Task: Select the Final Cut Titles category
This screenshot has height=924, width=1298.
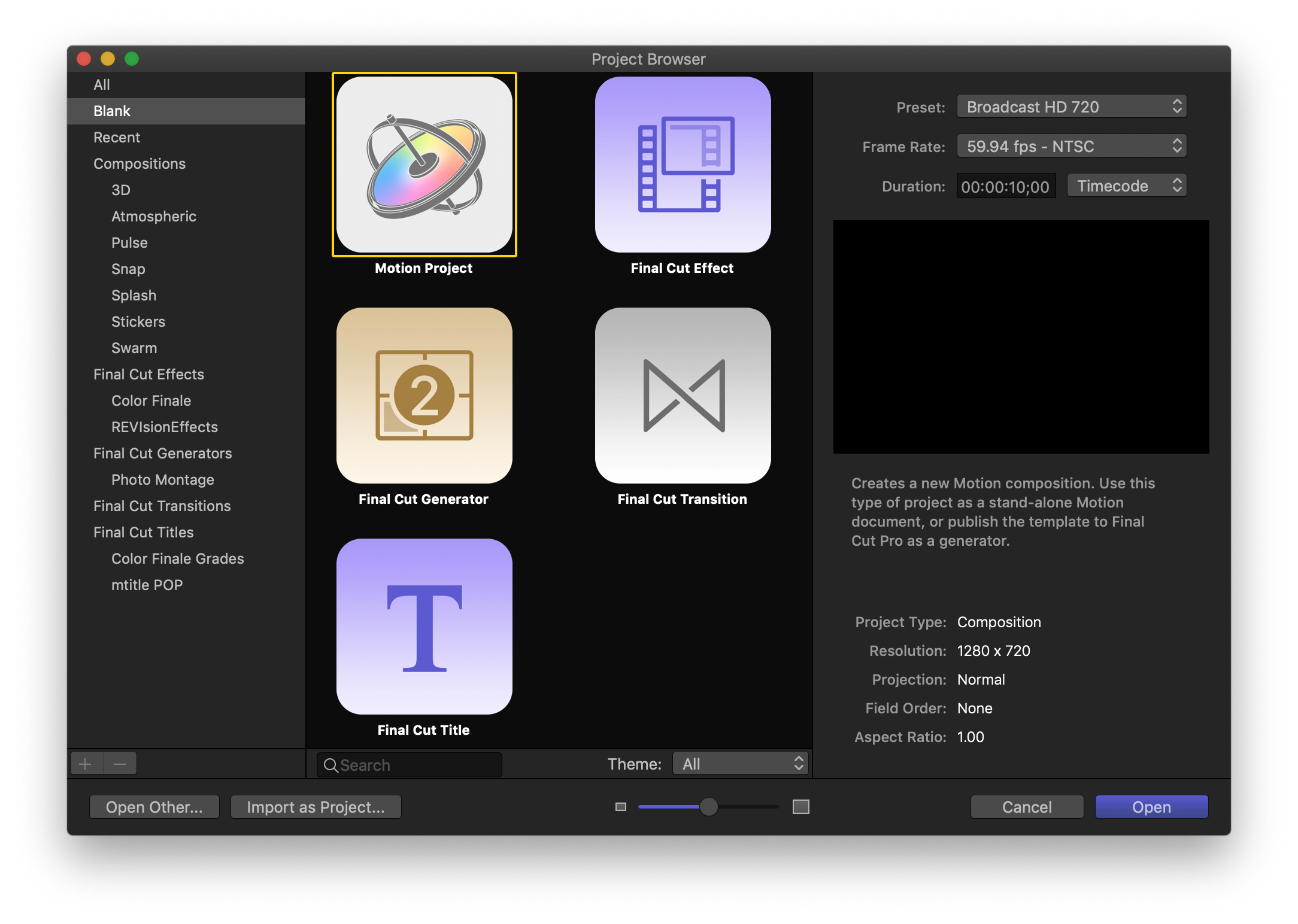Action: 144,533
